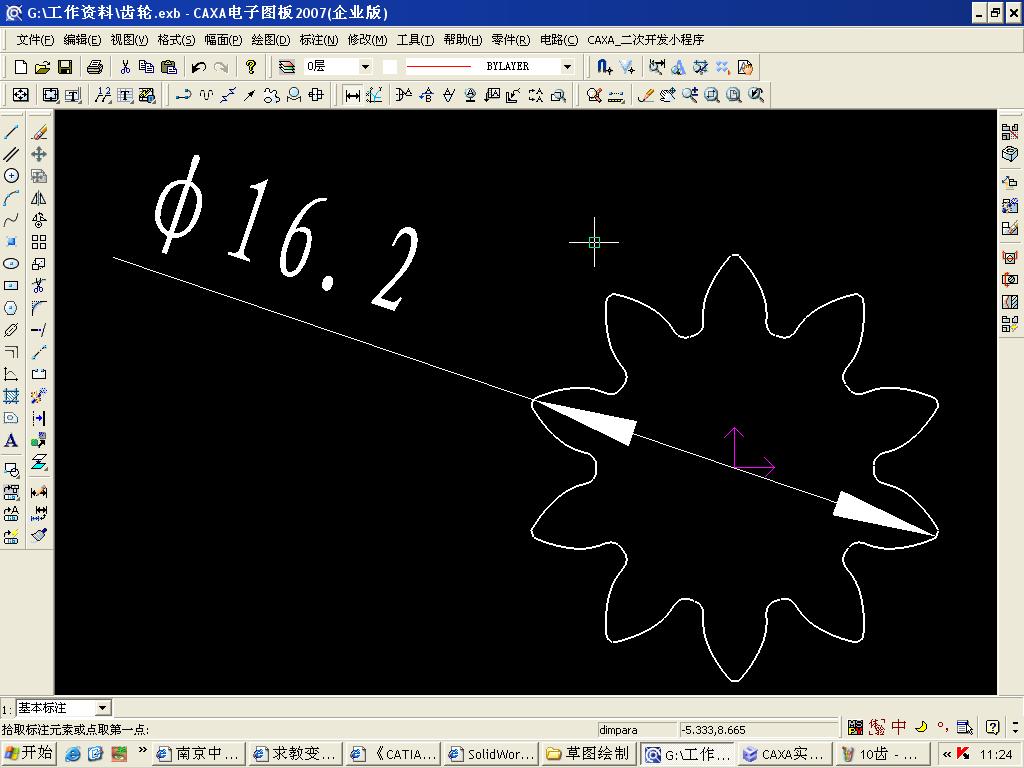Select the Rectangle drawing tool
Viewport: 1024px width, 768px height.
11,286
